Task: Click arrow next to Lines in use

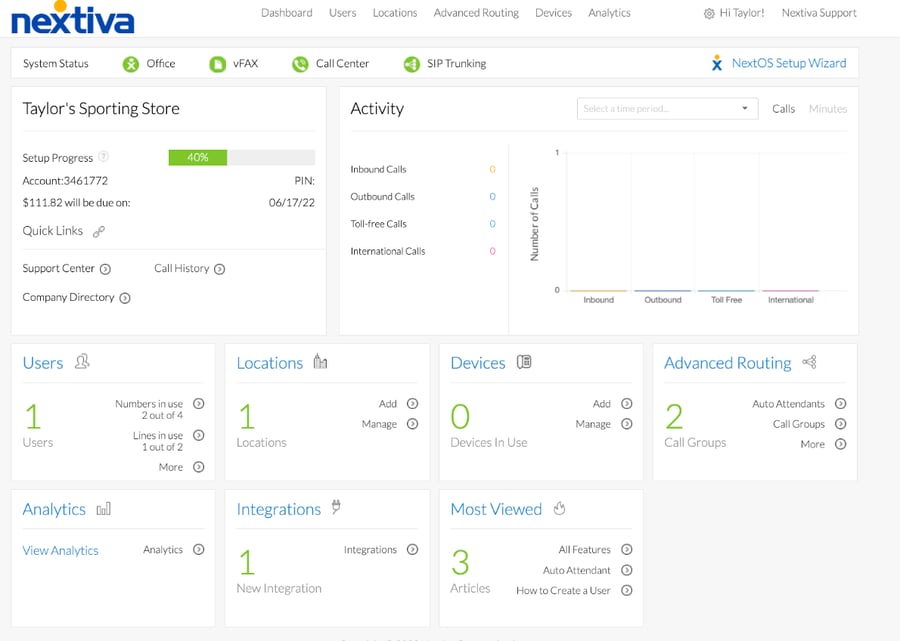Action: click(199, 435)
